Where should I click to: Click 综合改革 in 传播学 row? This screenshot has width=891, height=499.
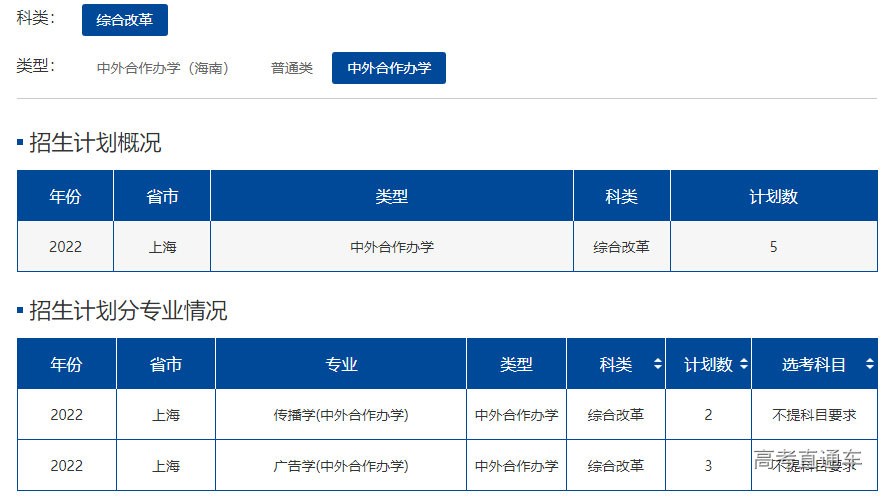click(616, 415)
